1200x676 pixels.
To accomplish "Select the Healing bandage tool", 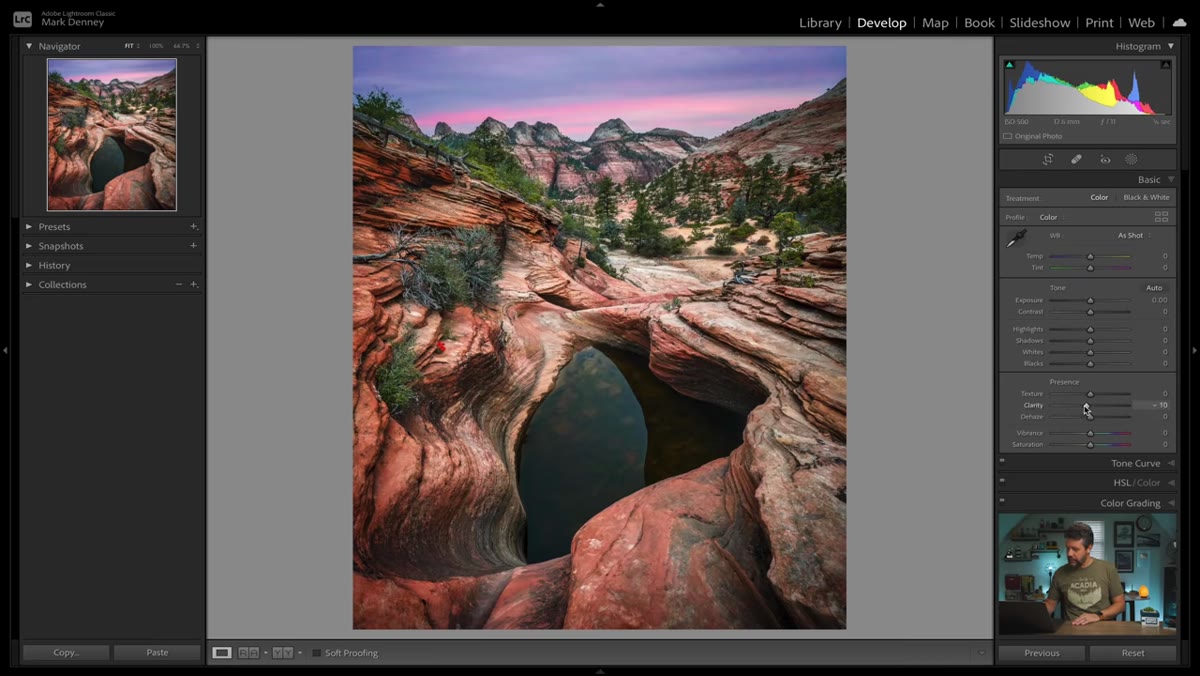I will coord(1076,159).
